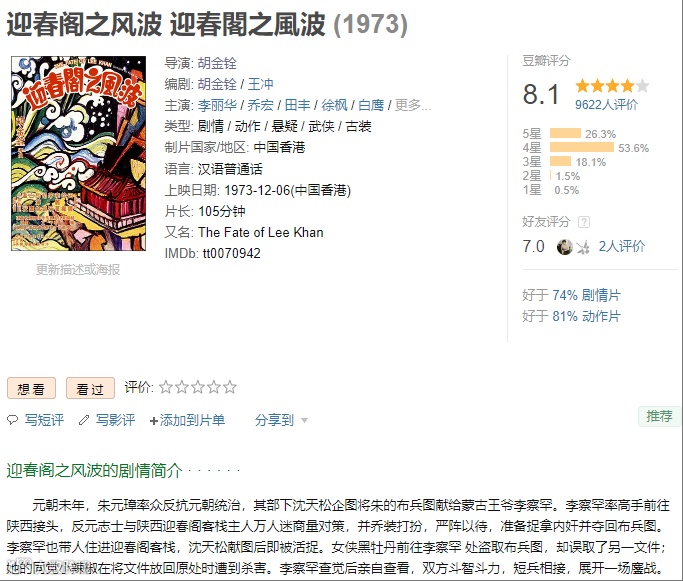The image size is (683, 581).
Task: Mark movie as 想看
Action: point(31,388)
